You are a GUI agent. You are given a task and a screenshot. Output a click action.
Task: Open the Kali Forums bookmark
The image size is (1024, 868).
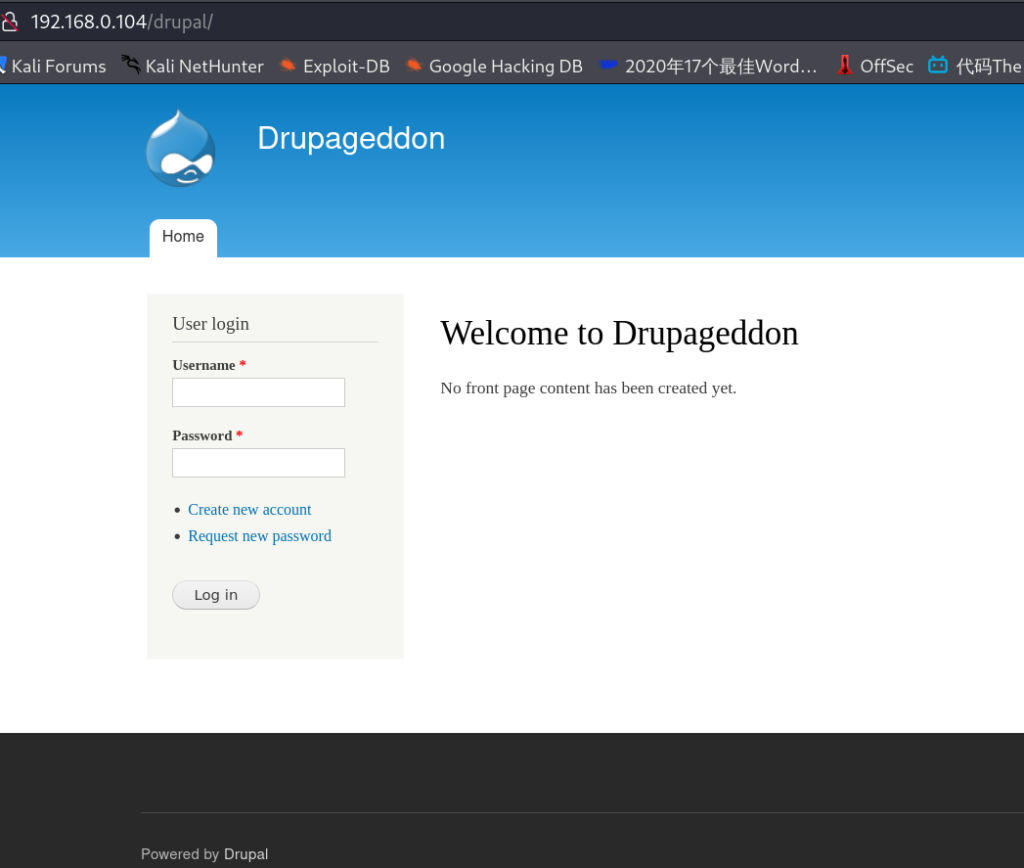click(x=54, y=66)
